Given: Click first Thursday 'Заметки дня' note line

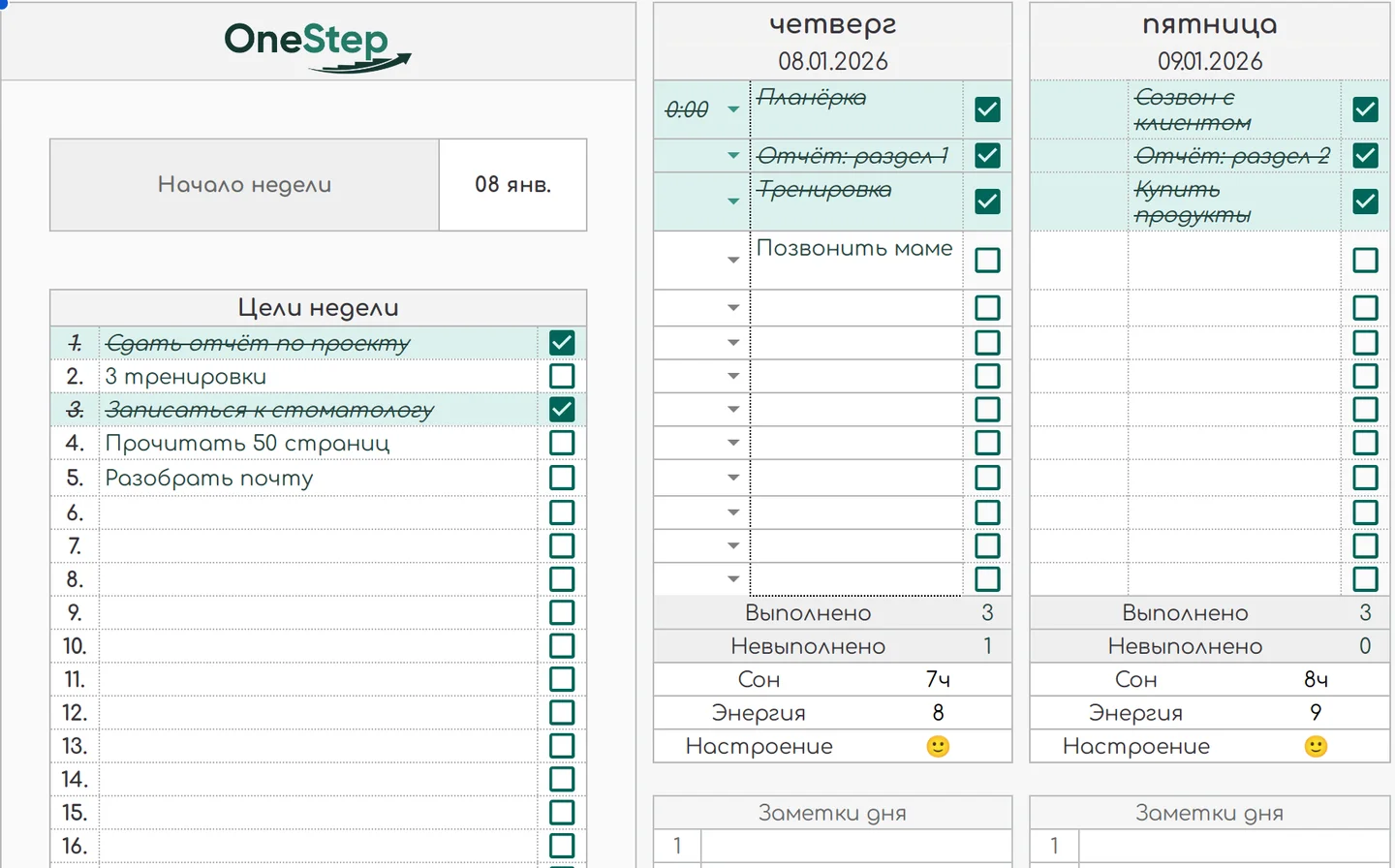Looking at the screenshot, I should (855, 846).
